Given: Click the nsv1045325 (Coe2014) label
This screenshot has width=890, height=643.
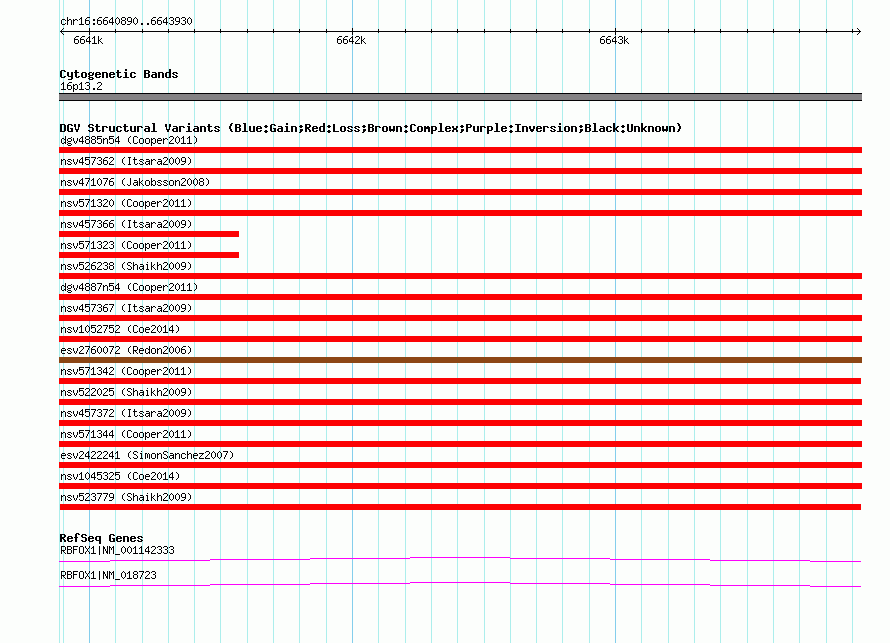Looking at the screenshot, I should click(120, 476).
